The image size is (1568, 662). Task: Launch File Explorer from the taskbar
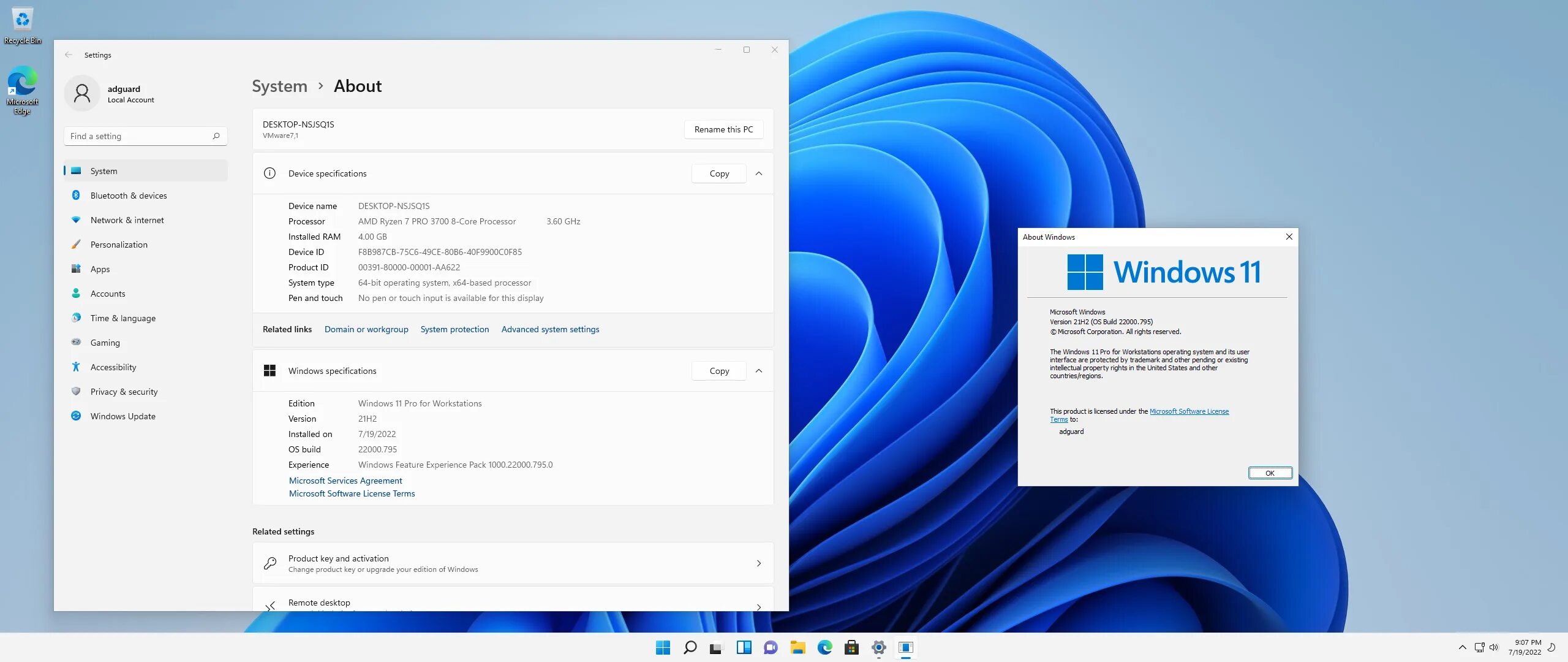(x=797, y=647)
